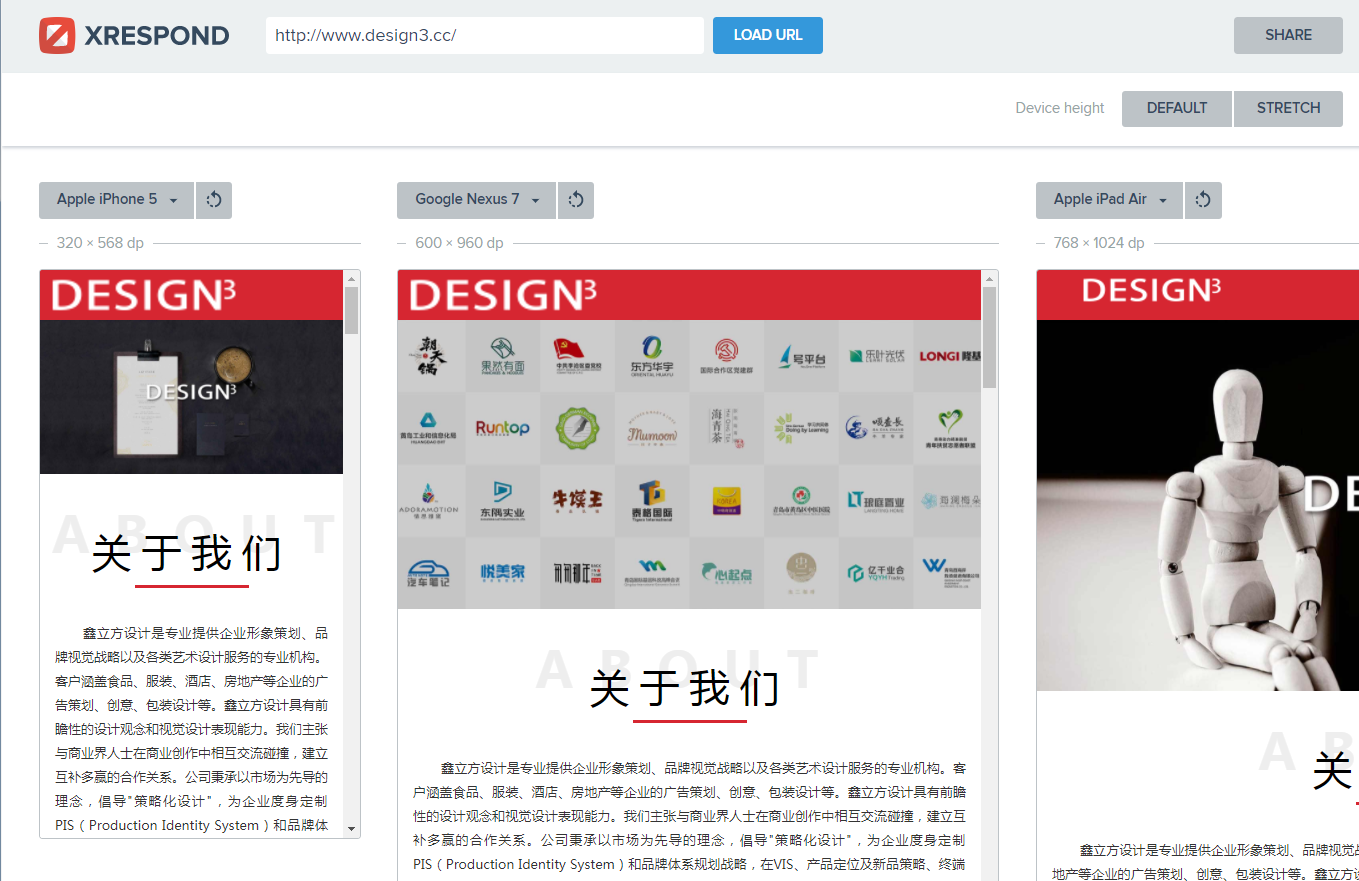Click the green heart volunteer logo
The width and height of the screenshot is (1359, 881).
click(x=951, y=428)
